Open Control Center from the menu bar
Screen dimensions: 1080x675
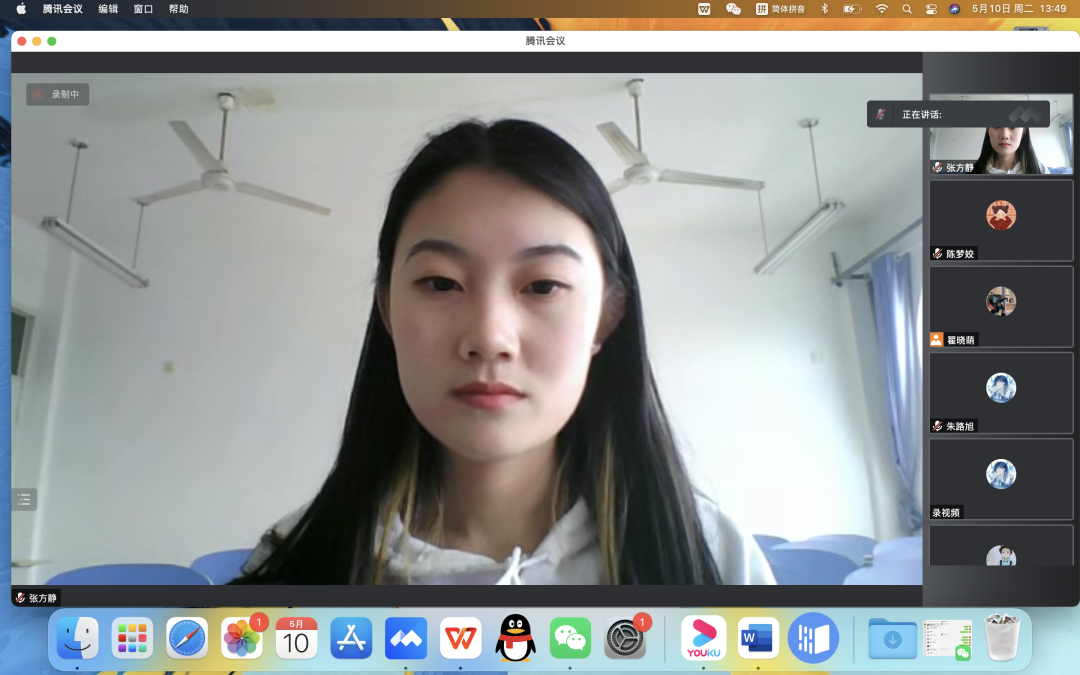point(931,9)
